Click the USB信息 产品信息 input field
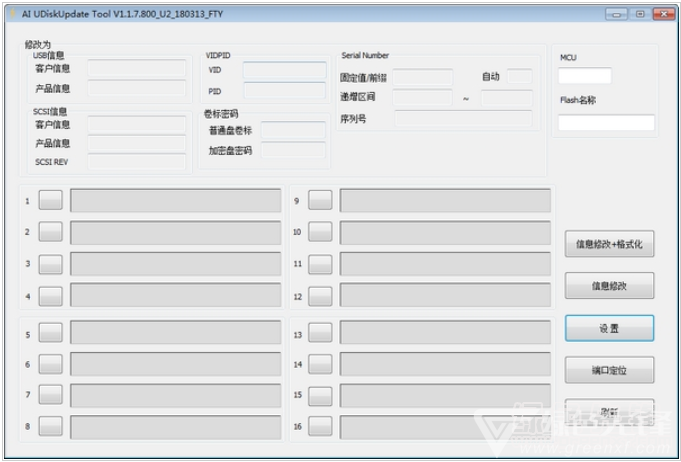The height and width of the screenshot is (462, 681). click(x=136, y=88)
